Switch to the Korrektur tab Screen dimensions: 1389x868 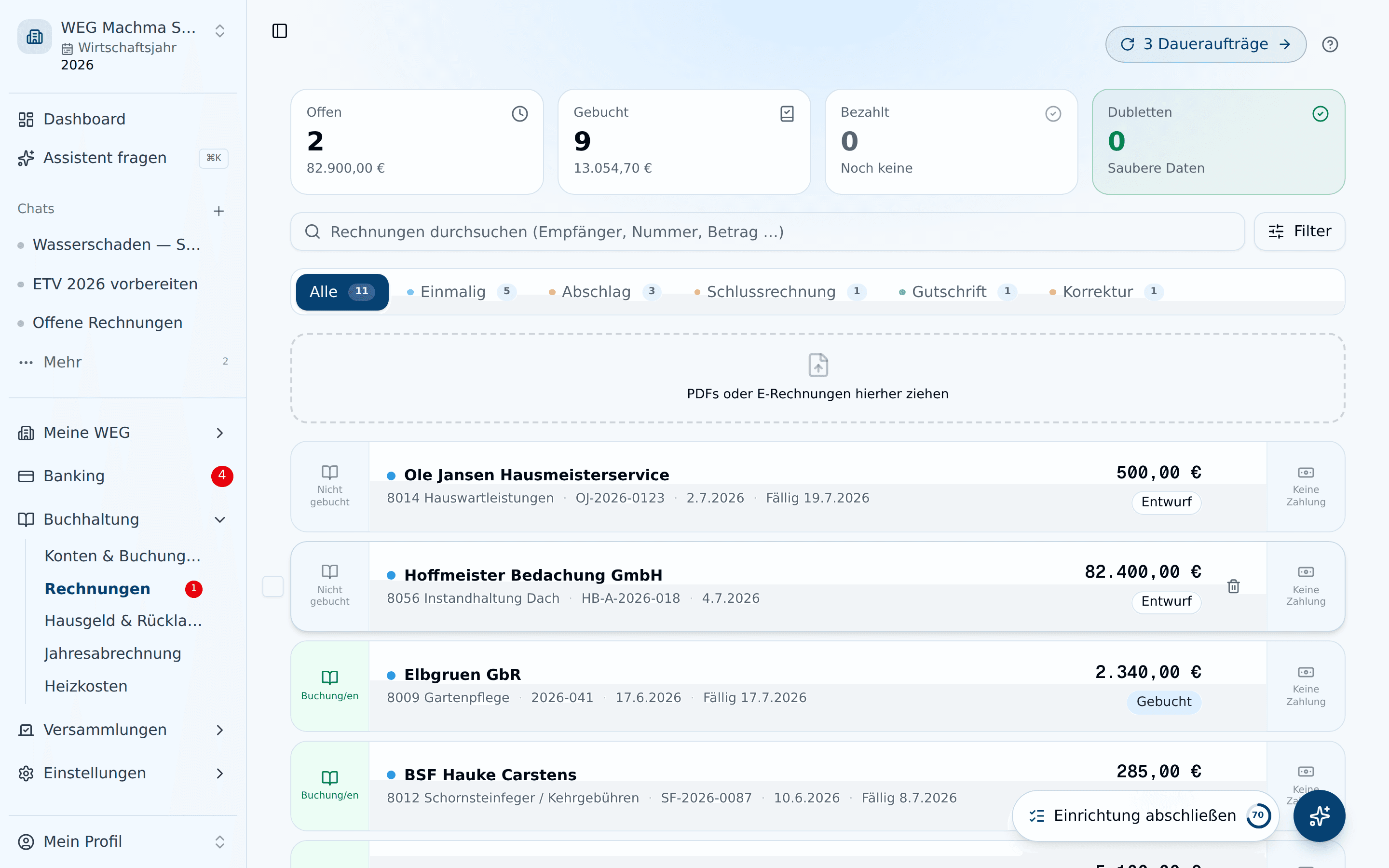click(x=1106, y=292)
